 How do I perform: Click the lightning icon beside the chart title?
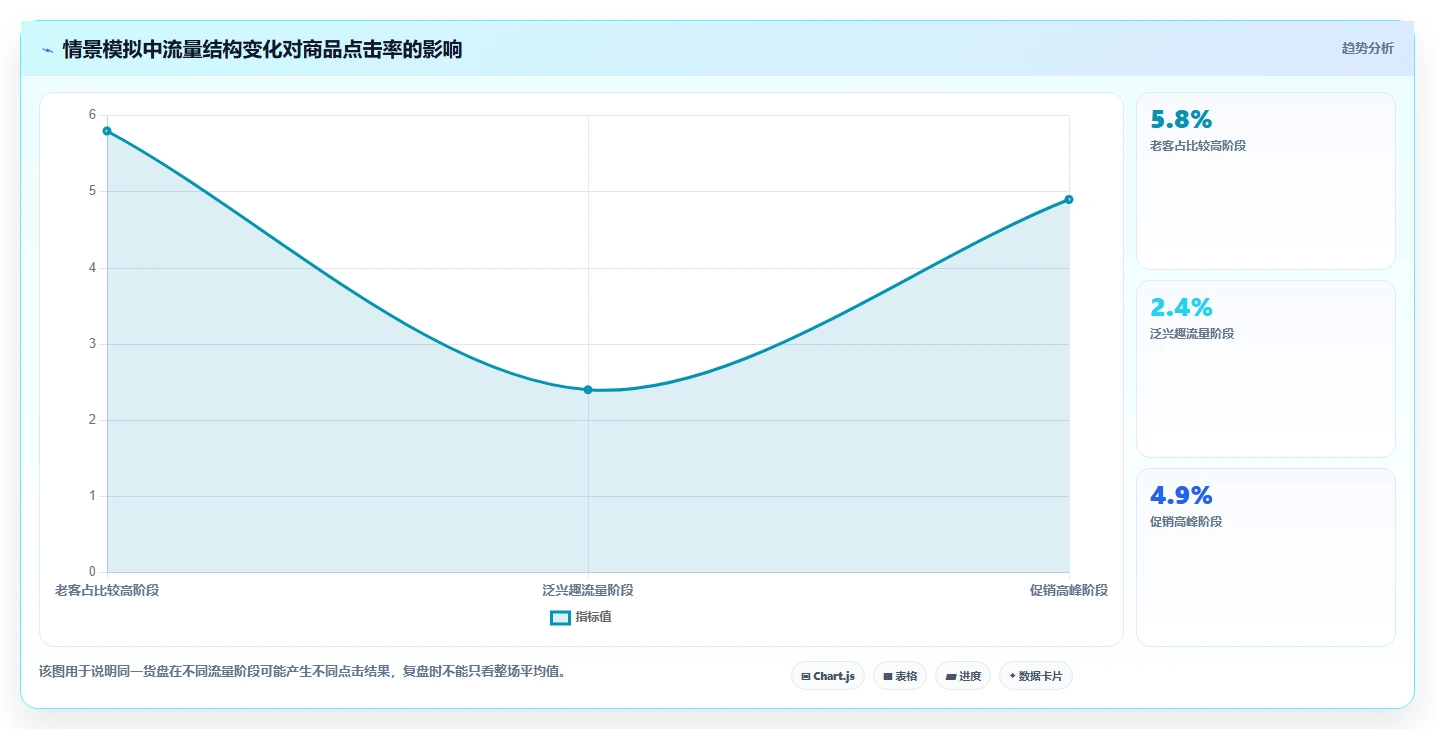click(x=47, y=49)
